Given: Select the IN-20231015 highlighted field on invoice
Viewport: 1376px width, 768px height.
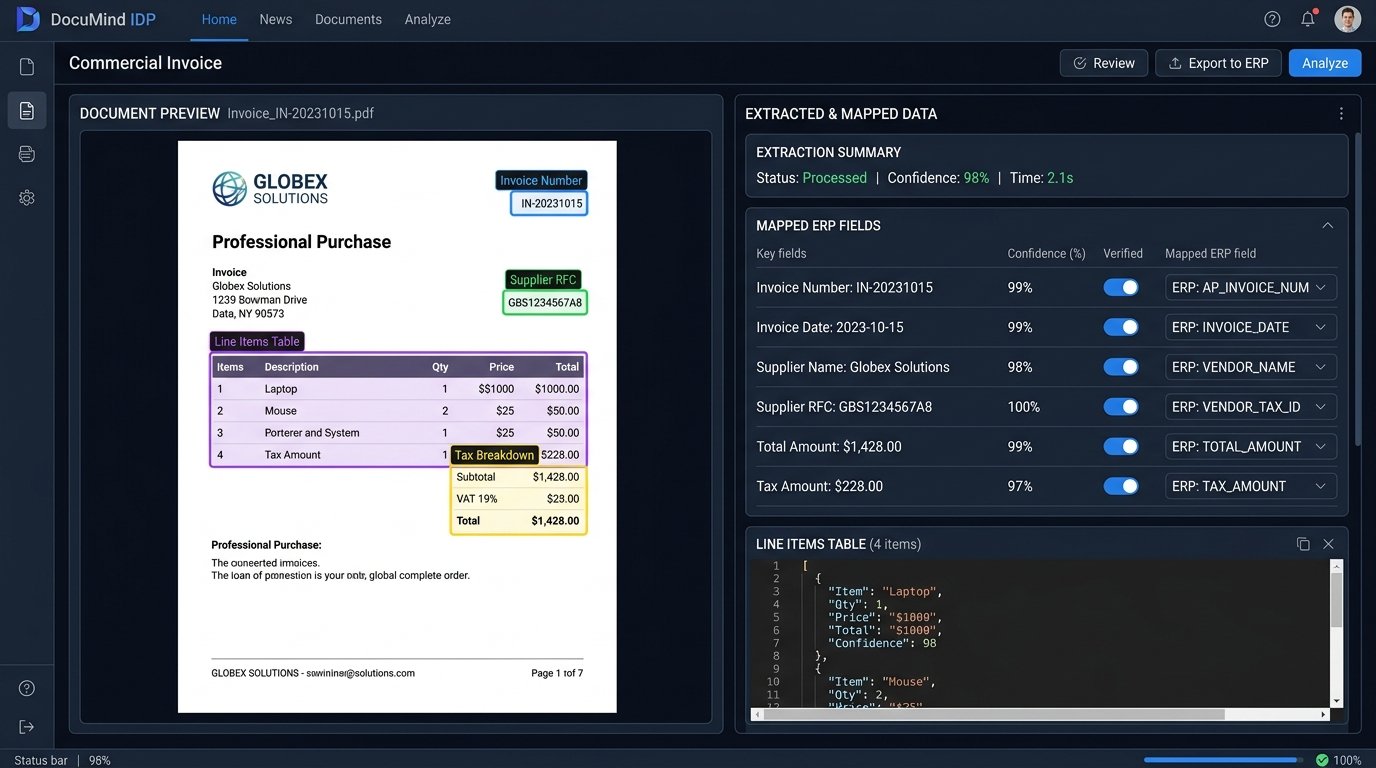Looking at the screenshot, I should click(x=549, y=203).
